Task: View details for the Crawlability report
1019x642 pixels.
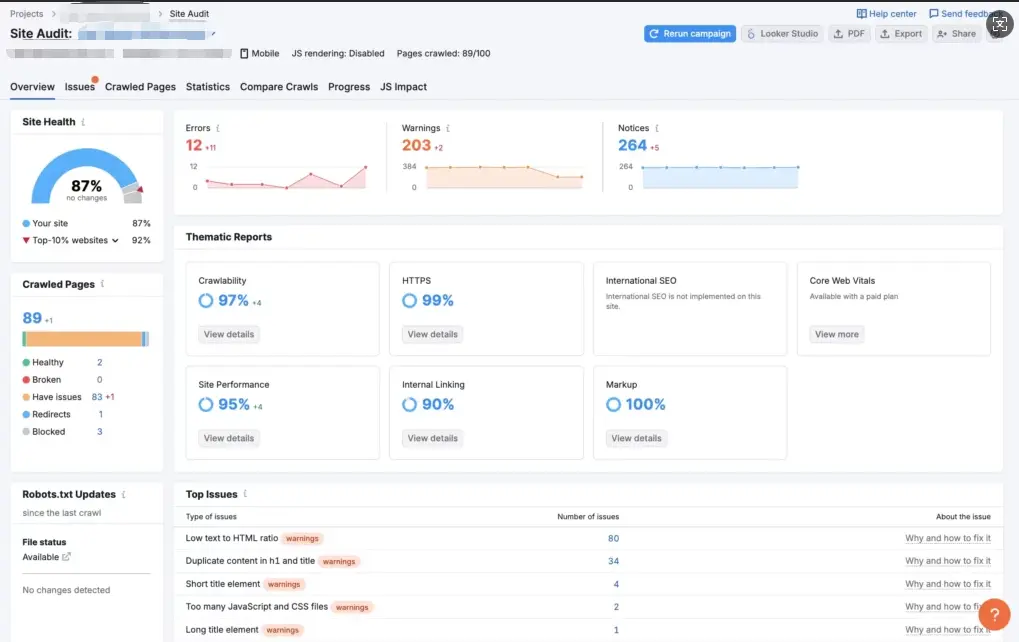Action: pos(229,334)
